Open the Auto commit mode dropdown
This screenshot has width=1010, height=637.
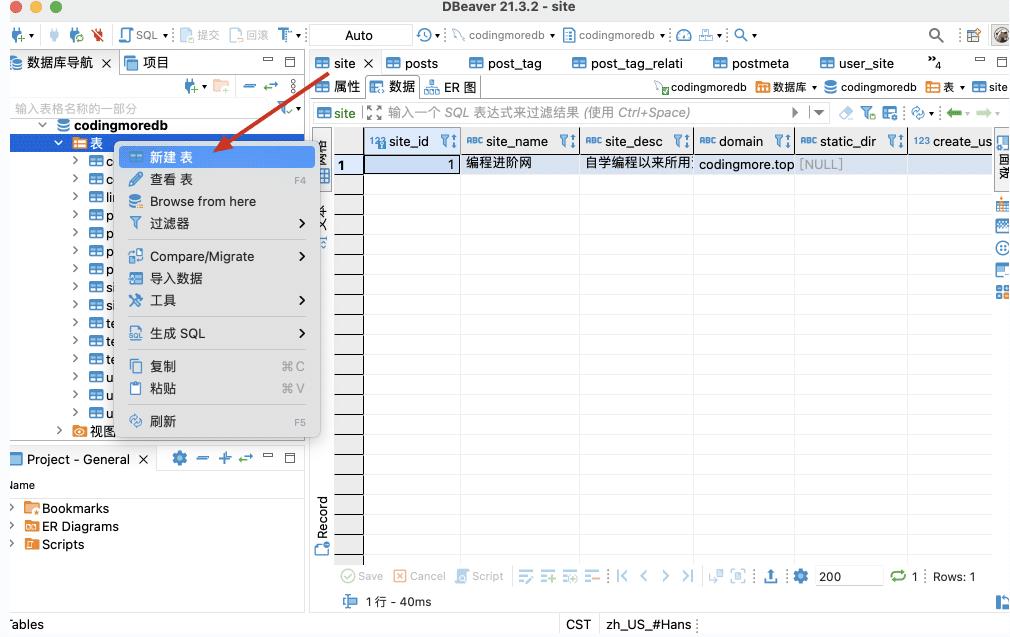click(x=359, y=35)
